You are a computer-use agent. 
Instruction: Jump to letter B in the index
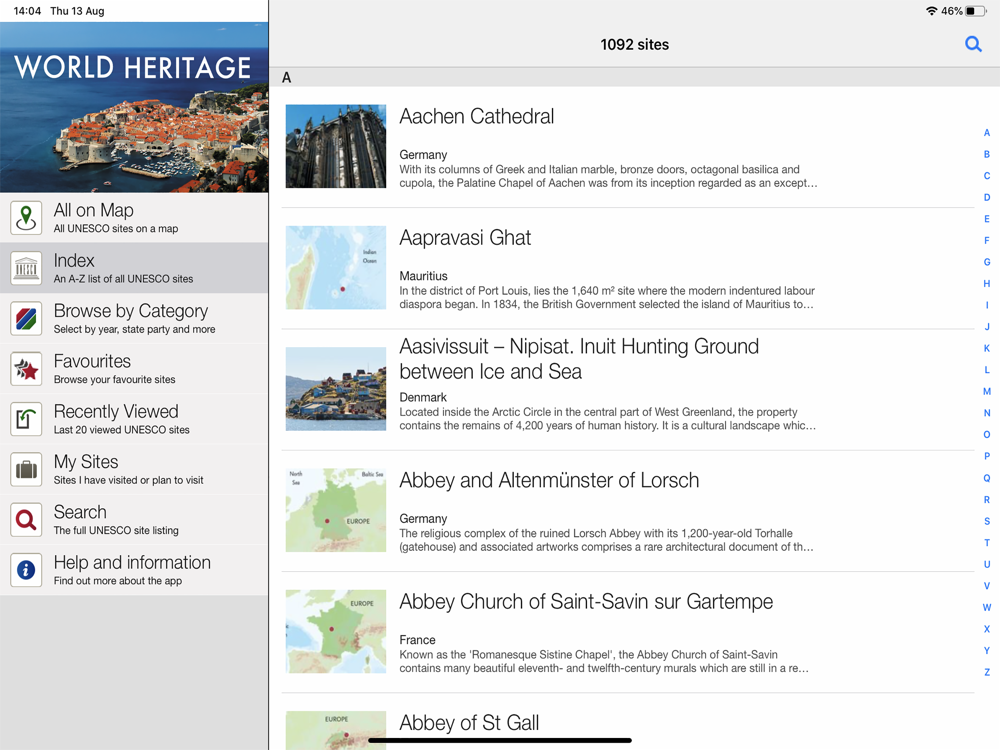tap(987, 154)
